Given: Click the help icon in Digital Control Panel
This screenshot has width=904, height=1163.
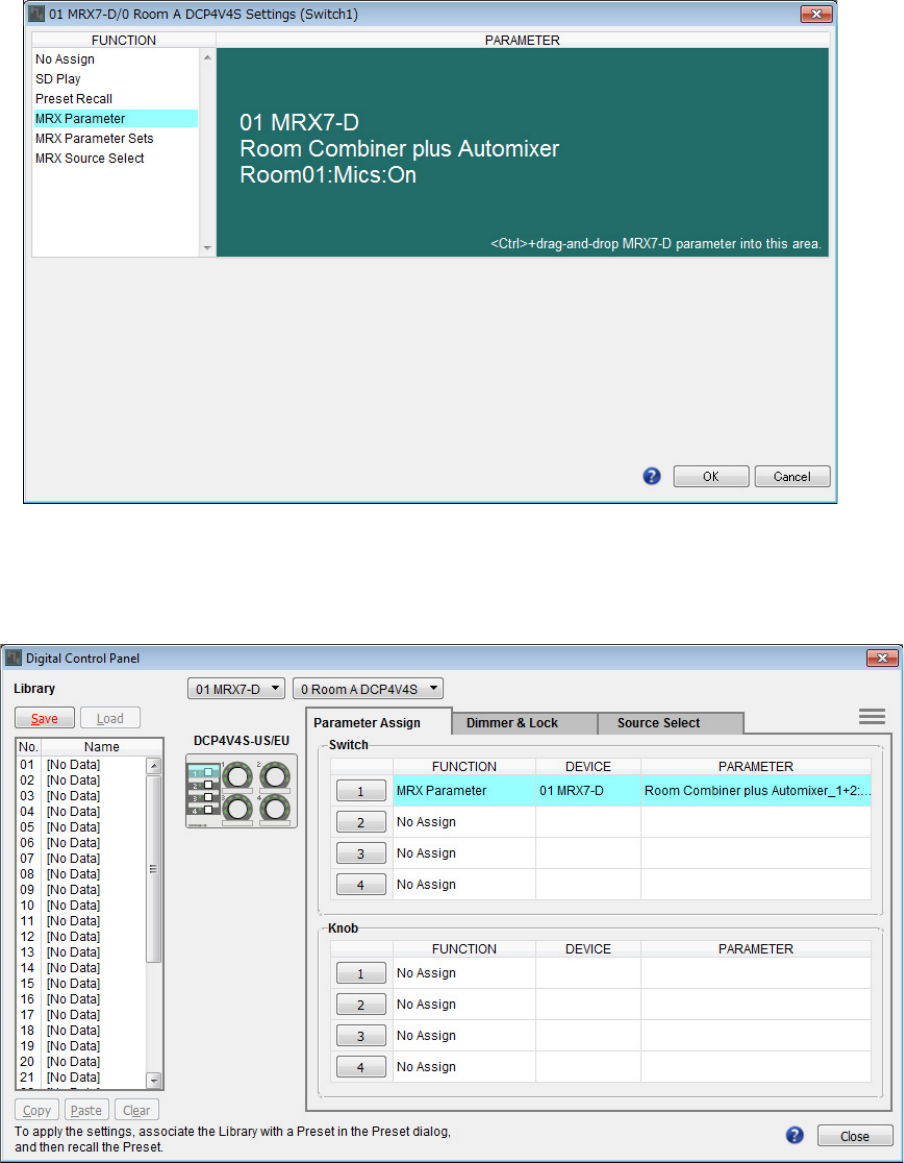Looking at the screenshot, I should tap(794, 1135).
